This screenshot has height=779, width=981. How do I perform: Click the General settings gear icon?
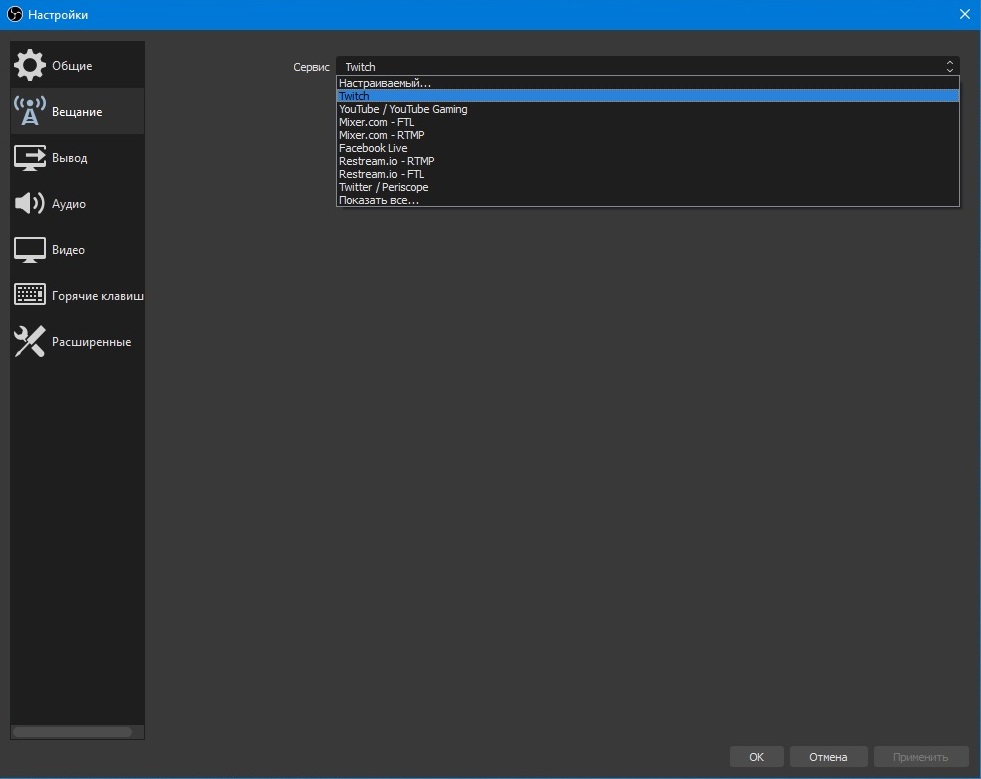tap(29, 65)
